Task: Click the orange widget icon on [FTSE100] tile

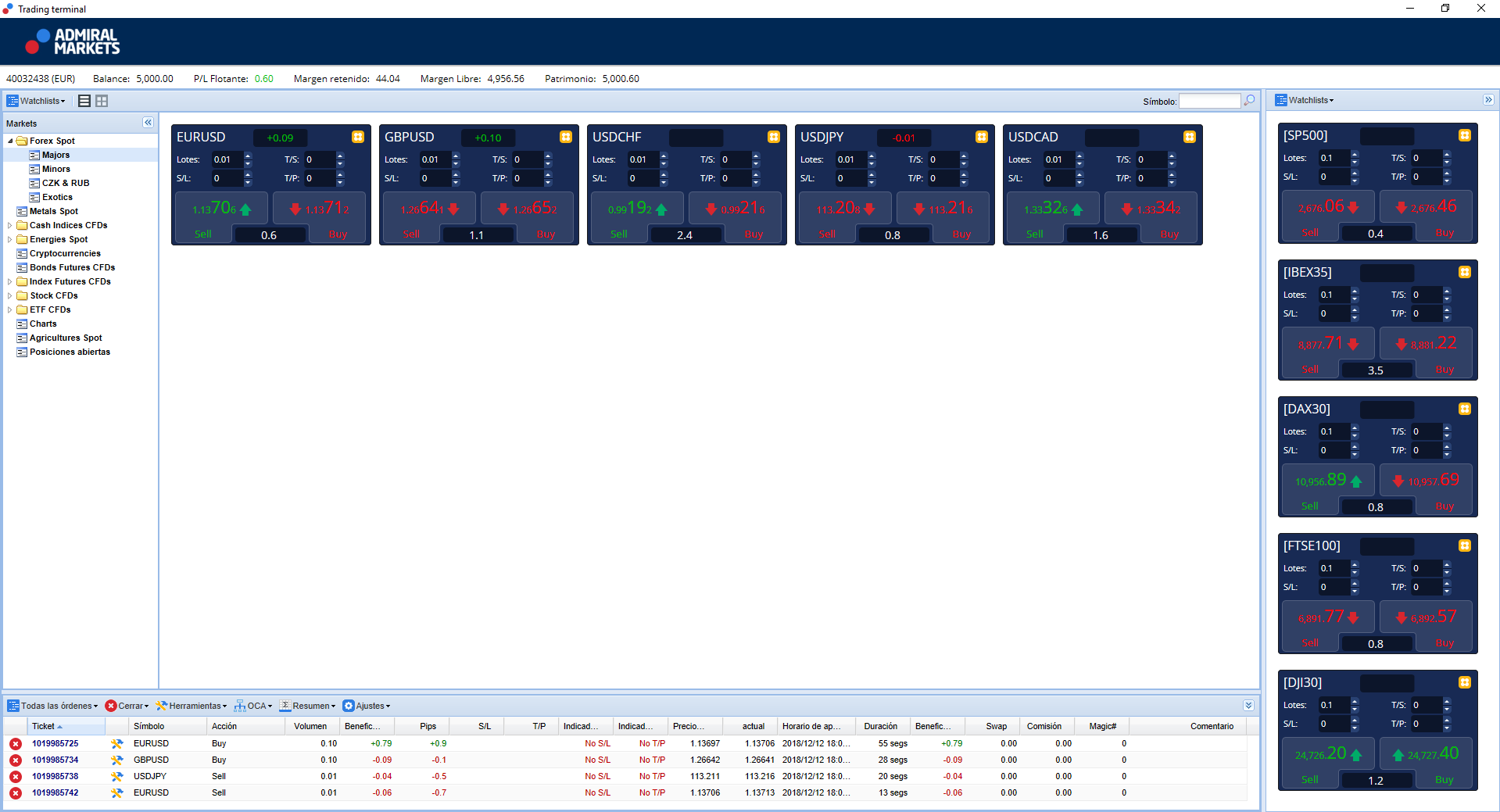Action: pyautogui.click(x=1465, y=546)
